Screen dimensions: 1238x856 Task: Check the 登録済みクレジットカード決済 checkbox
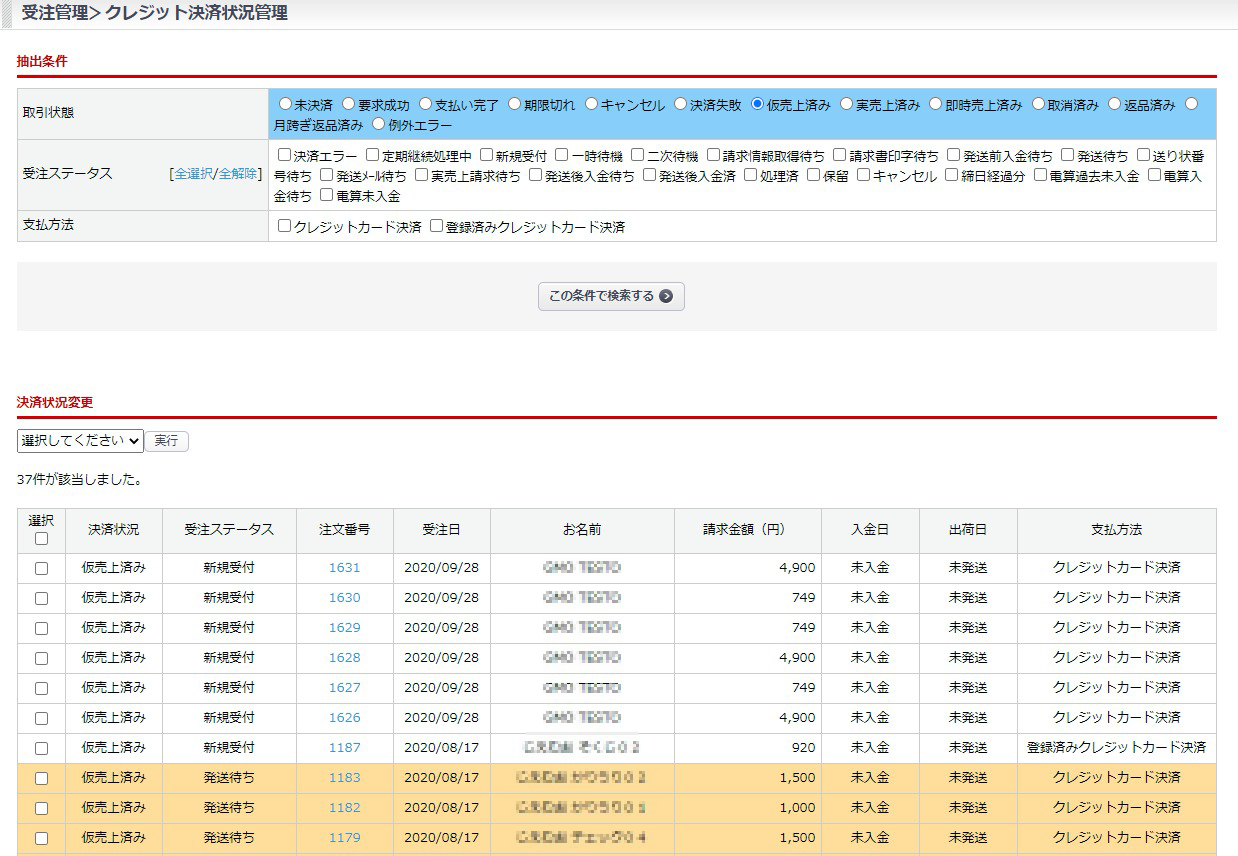[437, 226]
